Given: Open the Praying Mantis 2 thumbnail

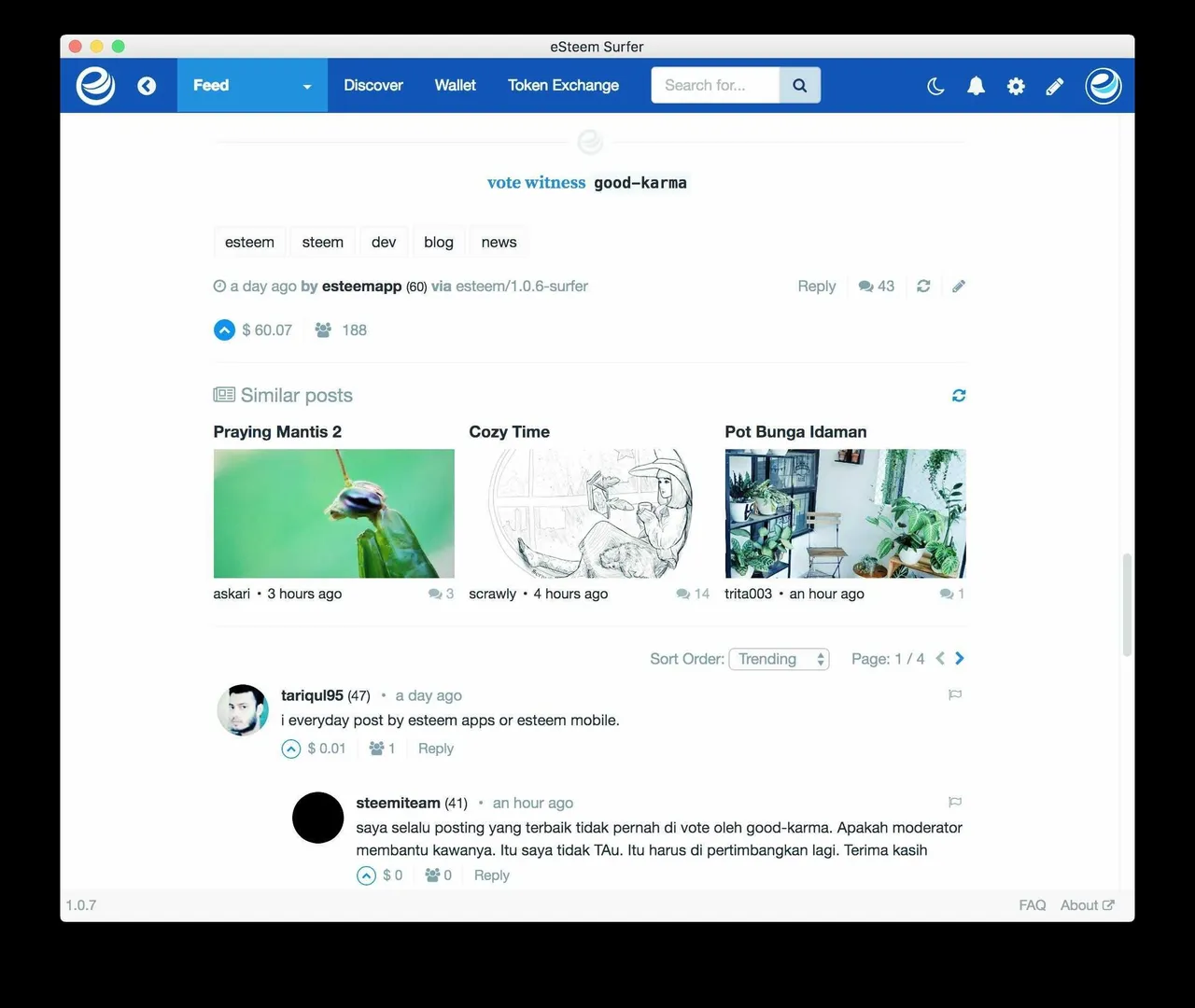Looking at the screenshot, I should click(x=334, y=513).
